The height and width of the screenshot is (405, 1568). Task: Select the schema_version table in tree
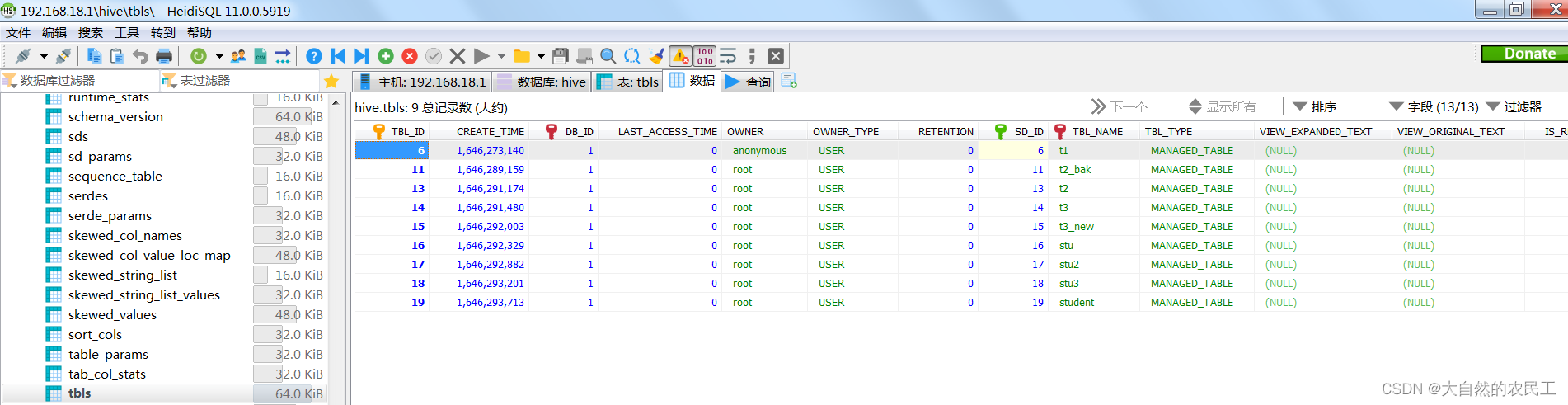[x=115, y=117]
